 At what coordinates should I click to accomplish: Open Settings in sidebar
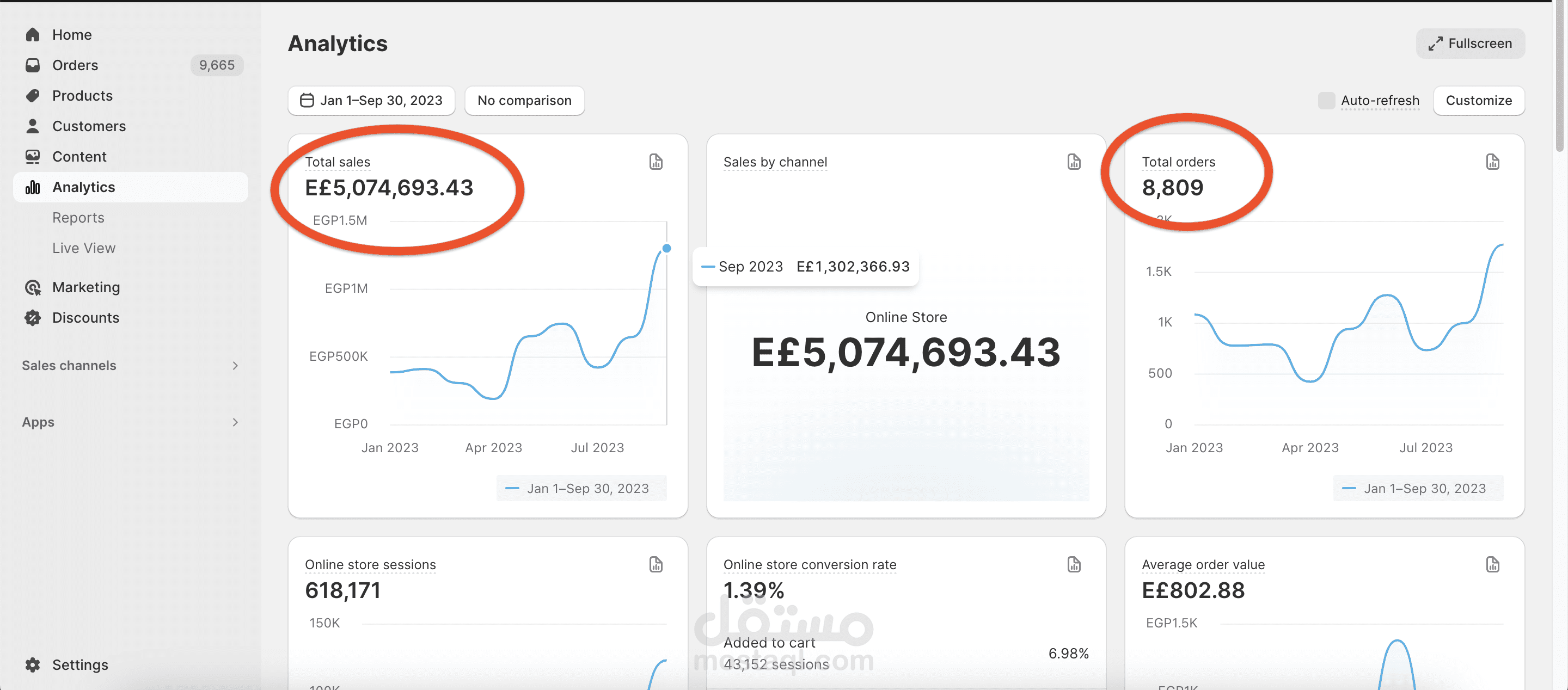click(130, 664)
